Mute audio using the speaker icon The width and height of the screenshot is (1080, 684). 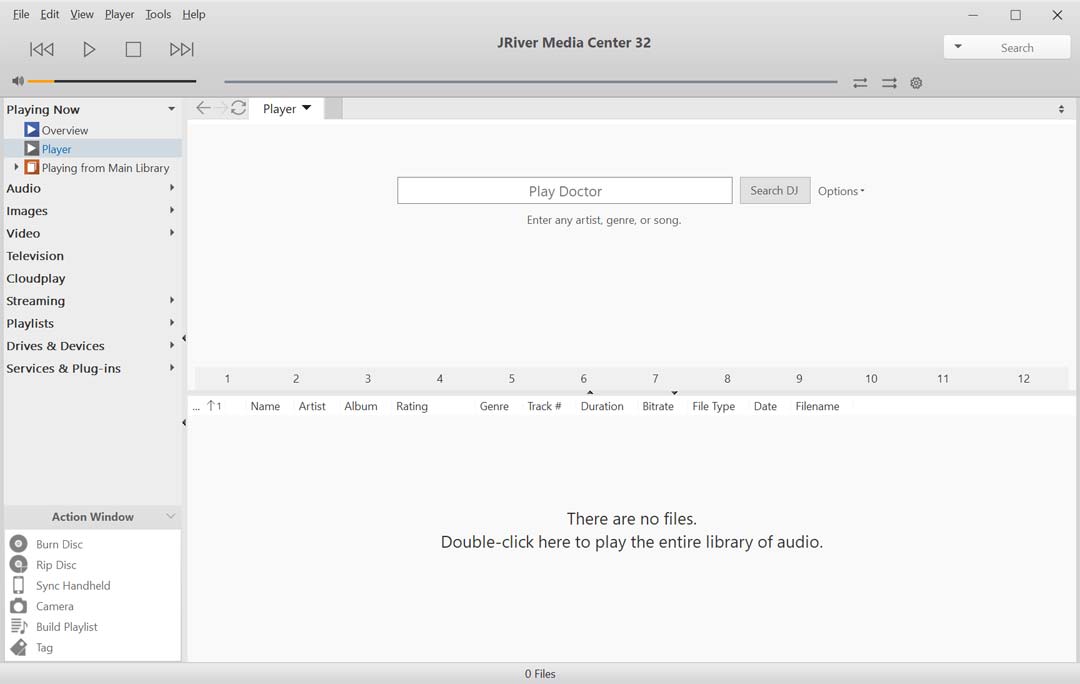tap(18, 81)
